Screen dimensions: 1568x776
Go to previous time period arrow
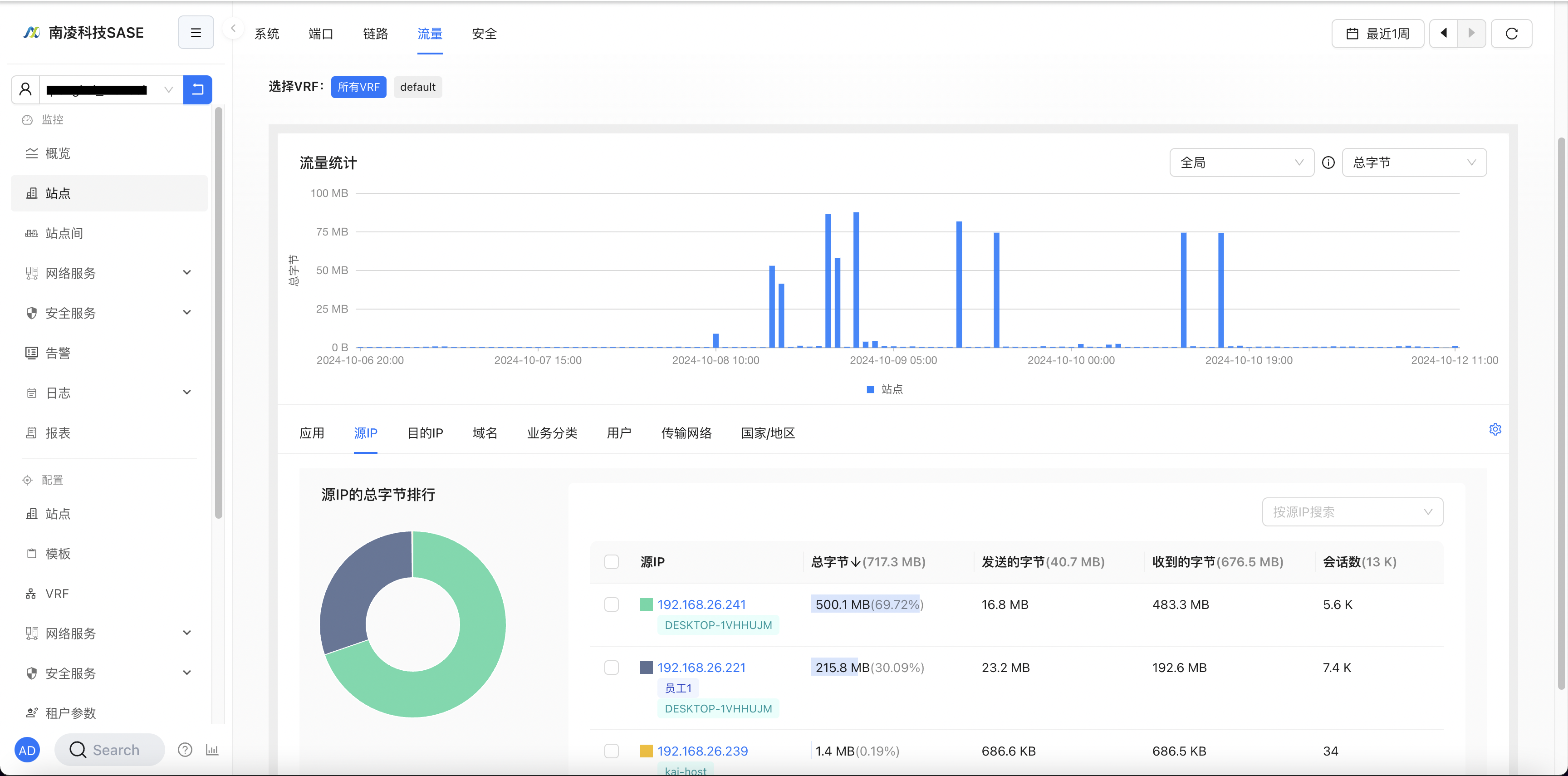[x=1443, y=34]
